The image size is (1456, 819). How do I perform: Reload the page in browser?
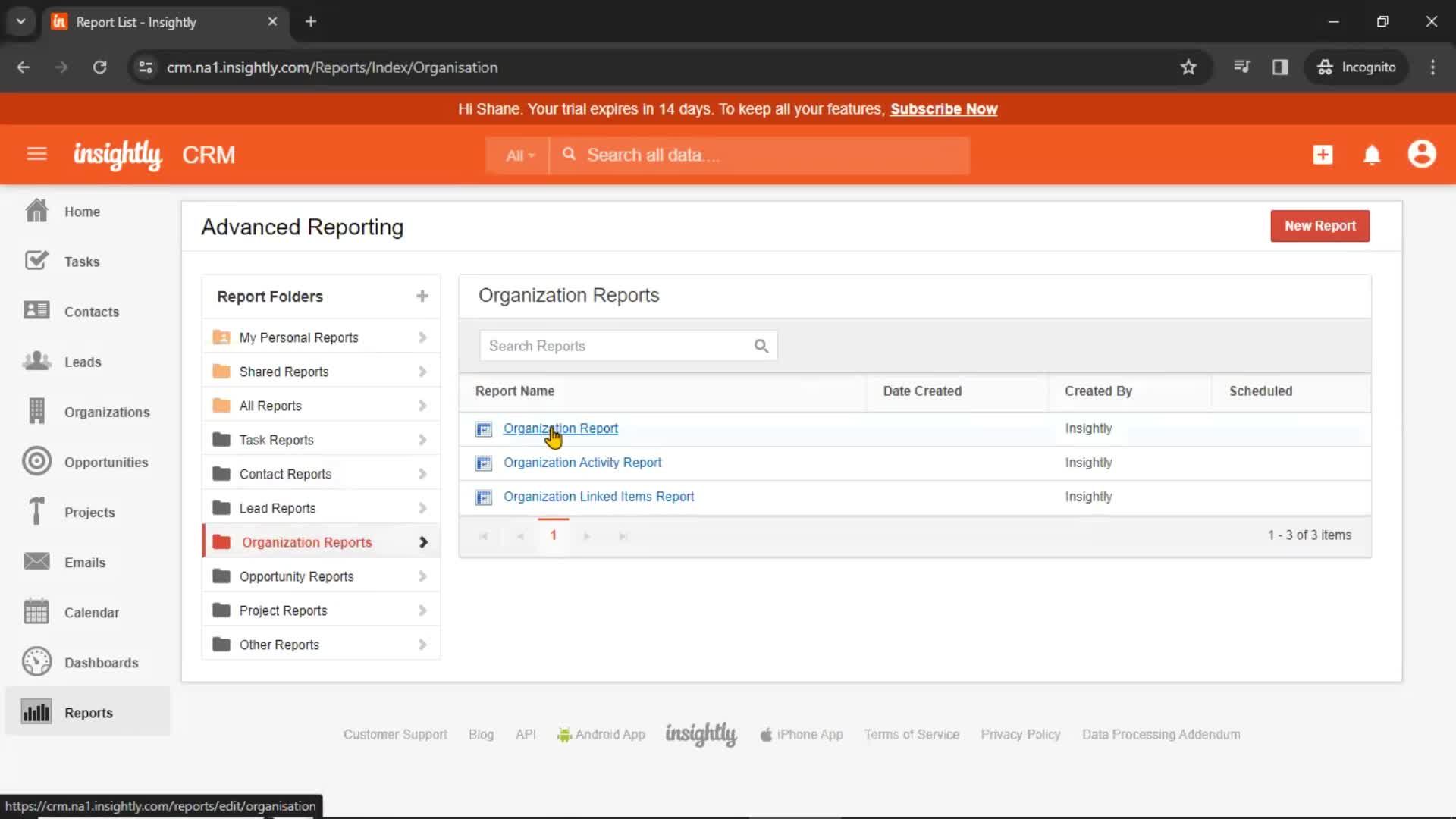[99, 67]
